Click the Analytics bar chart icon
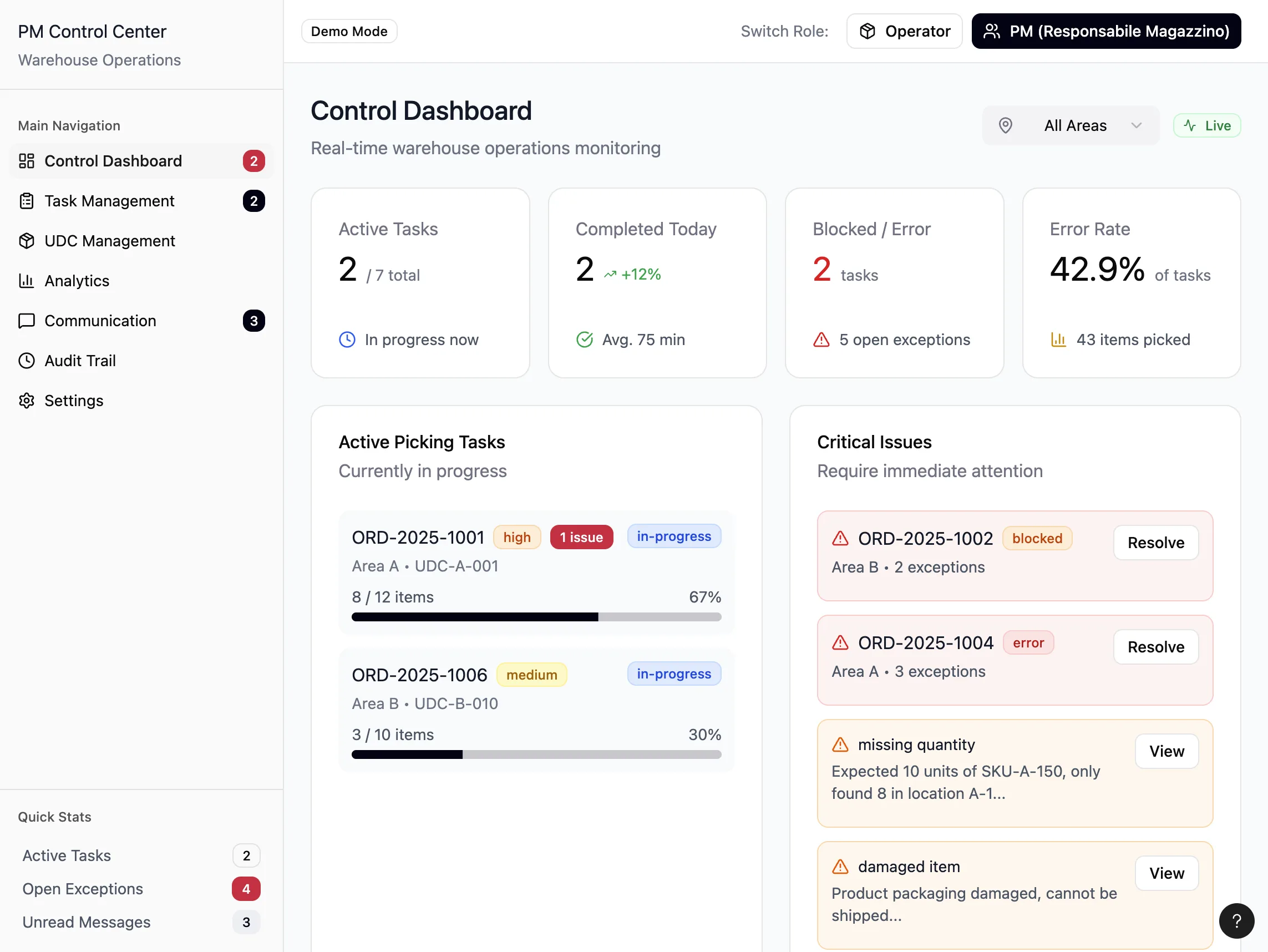 [27, 281]
